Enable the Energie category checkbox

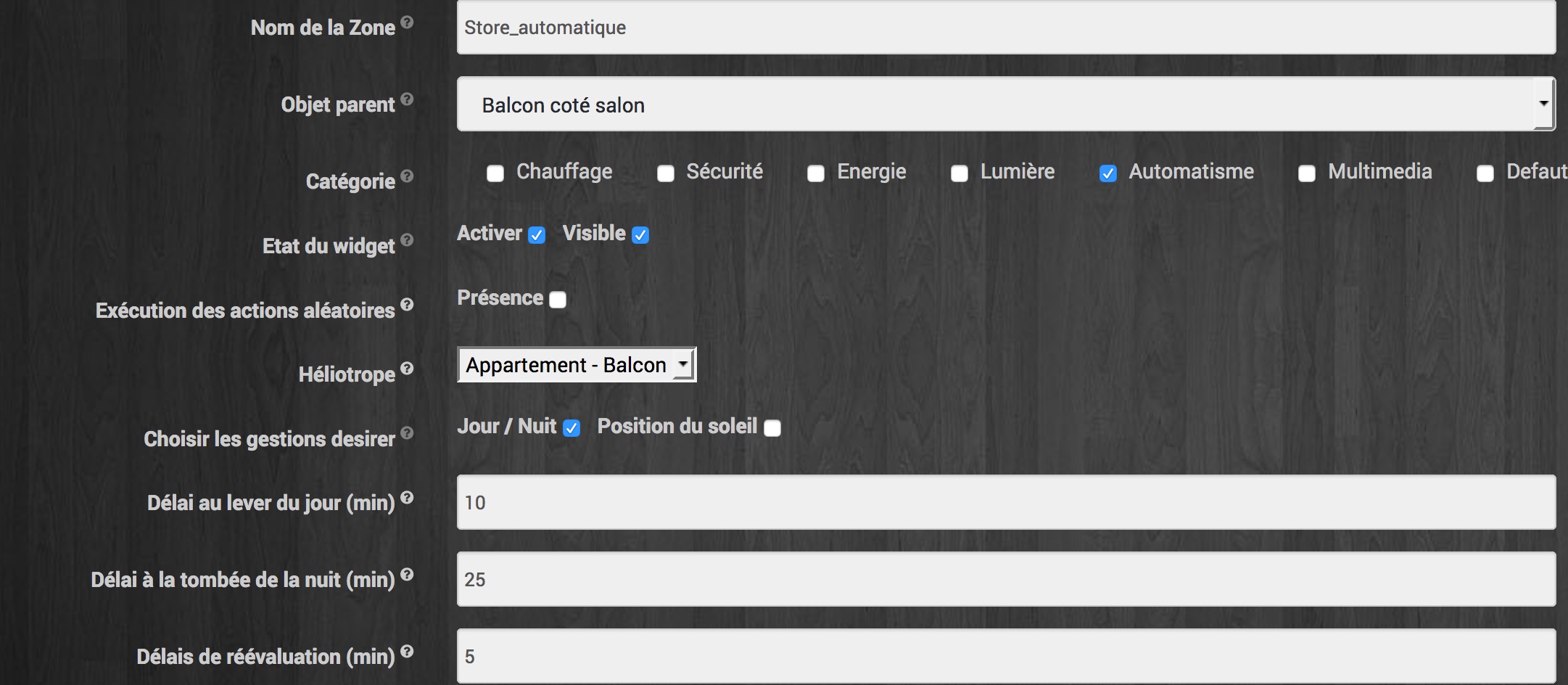[x=816, y=173]
